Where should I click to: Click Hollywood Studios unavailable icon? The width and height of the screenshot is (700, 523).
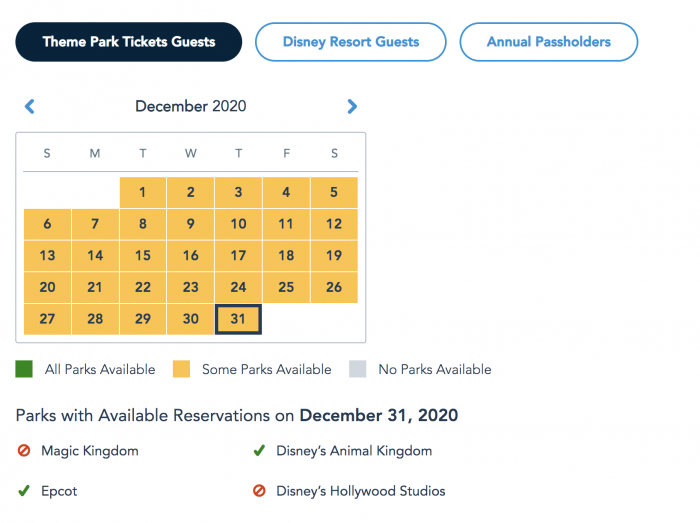point(259,491)
